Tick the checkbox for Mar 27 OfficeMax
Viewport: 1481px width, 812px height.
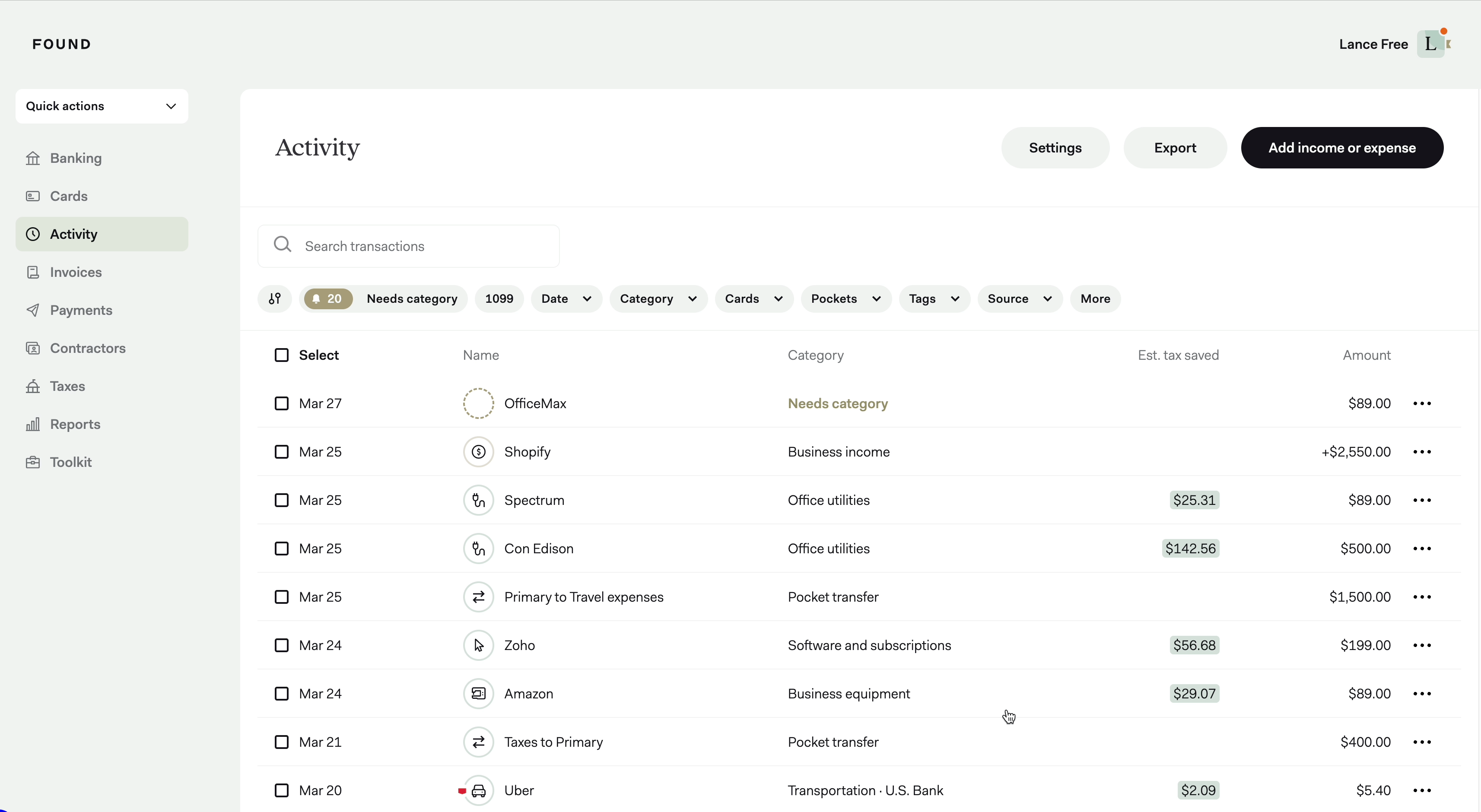point(282,403)
